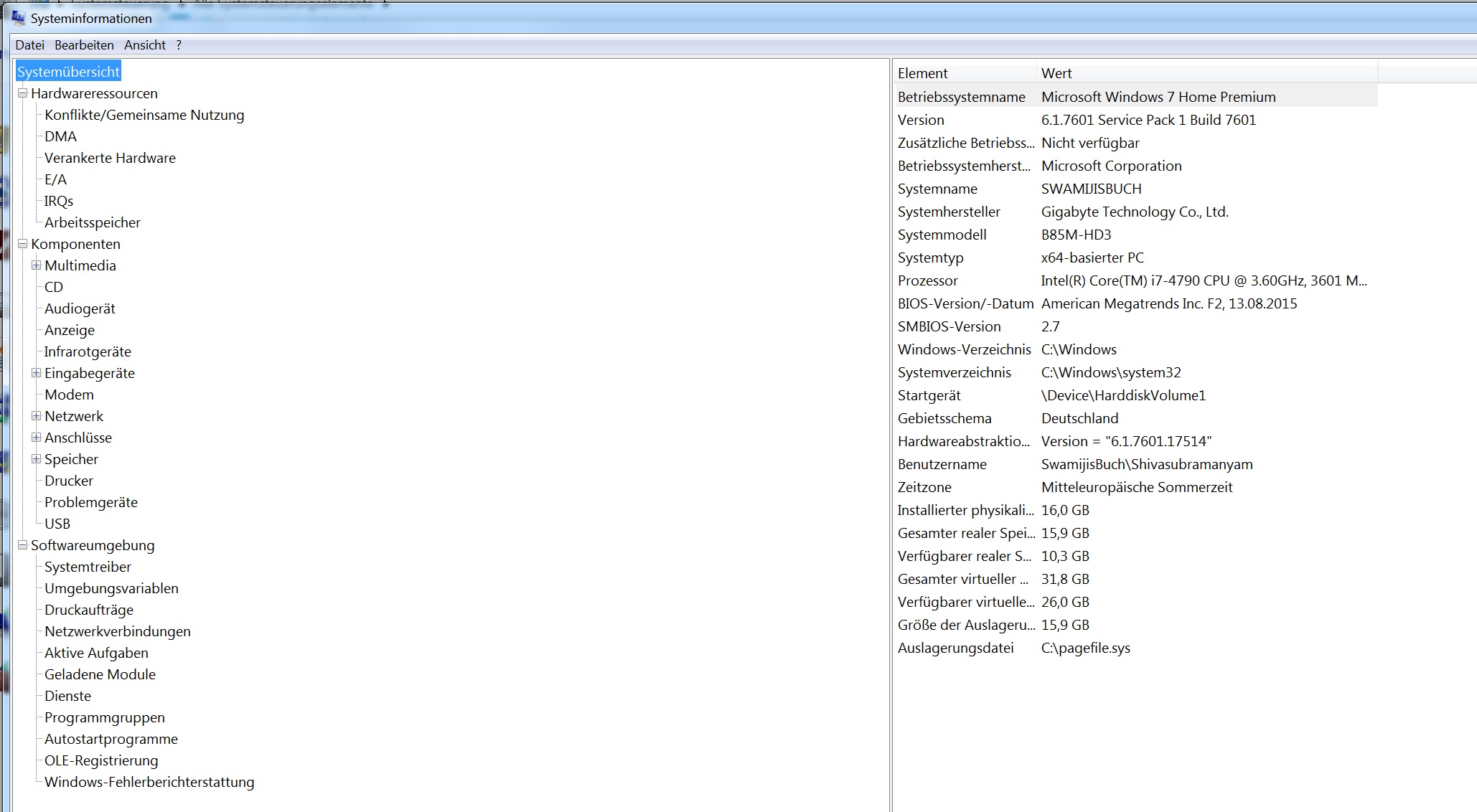Open the Bearbeiten menu
This screenshot has height=812, width=1477.
(84, 45)
